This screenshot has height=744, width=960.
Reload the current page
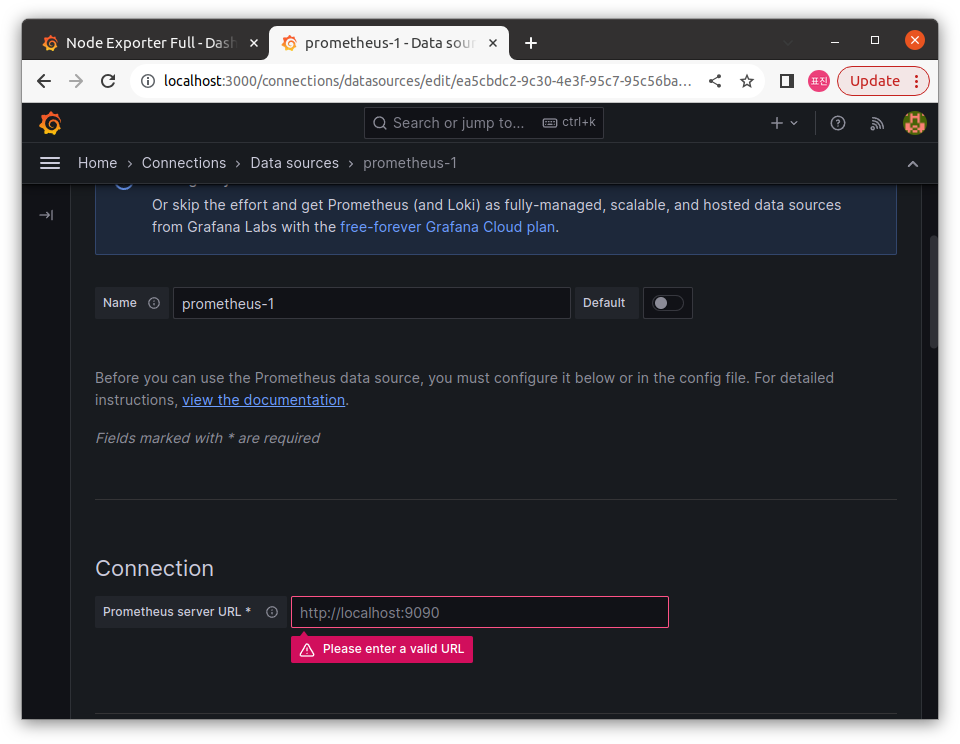point(108,81)
